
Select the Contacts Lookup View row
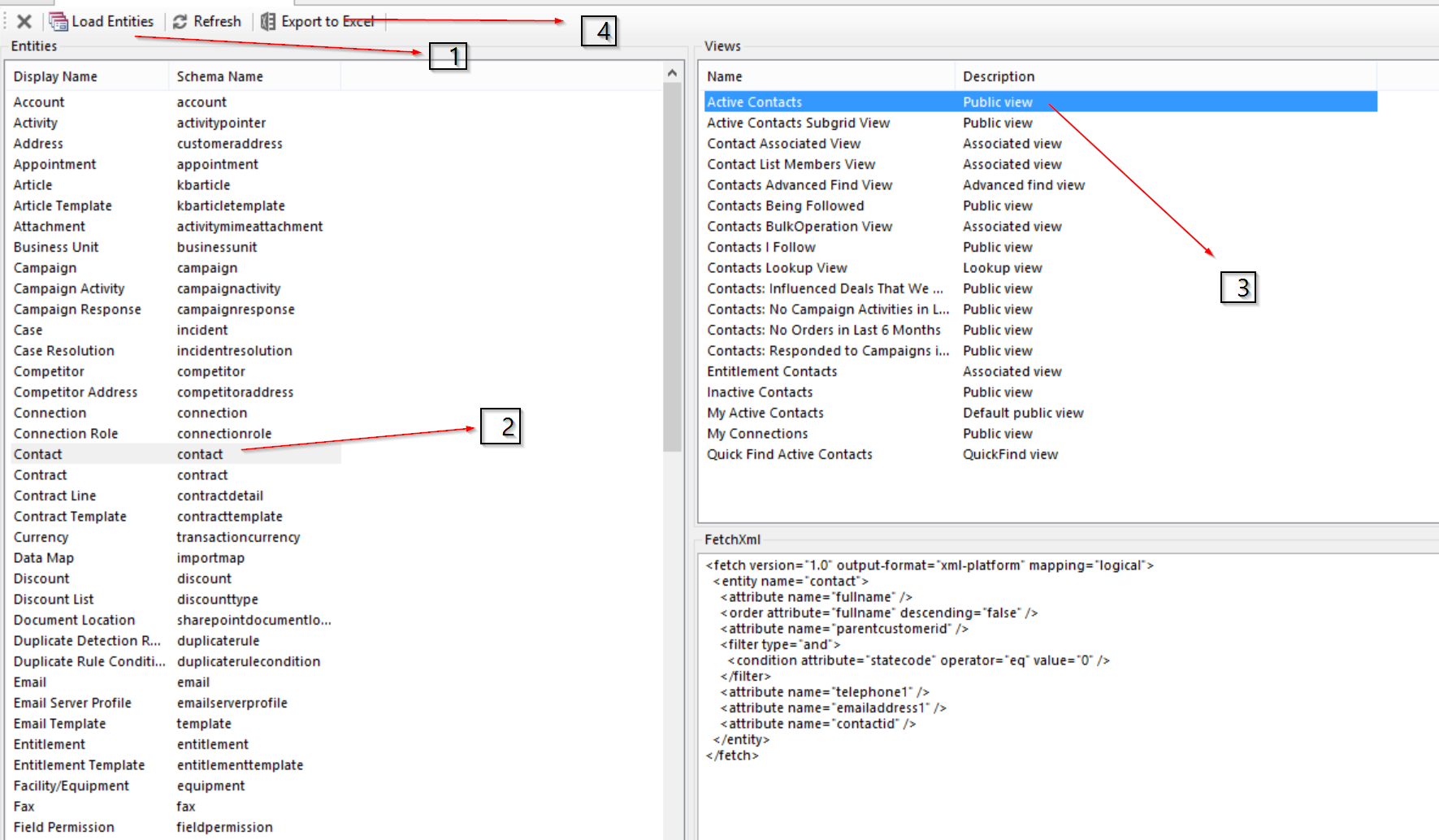click(x=777, y=268)
